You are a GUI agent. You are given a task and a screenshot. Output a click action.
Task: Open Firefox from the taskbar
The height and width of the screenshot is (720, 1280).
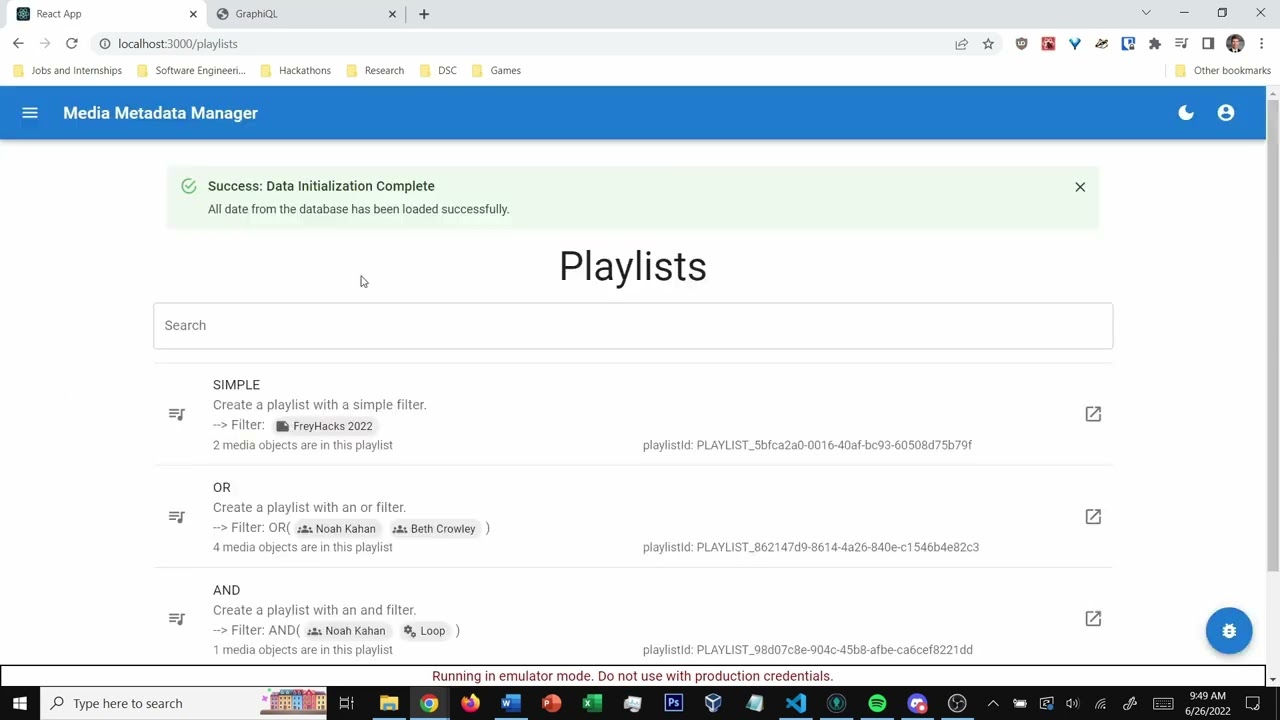point(470,703)
